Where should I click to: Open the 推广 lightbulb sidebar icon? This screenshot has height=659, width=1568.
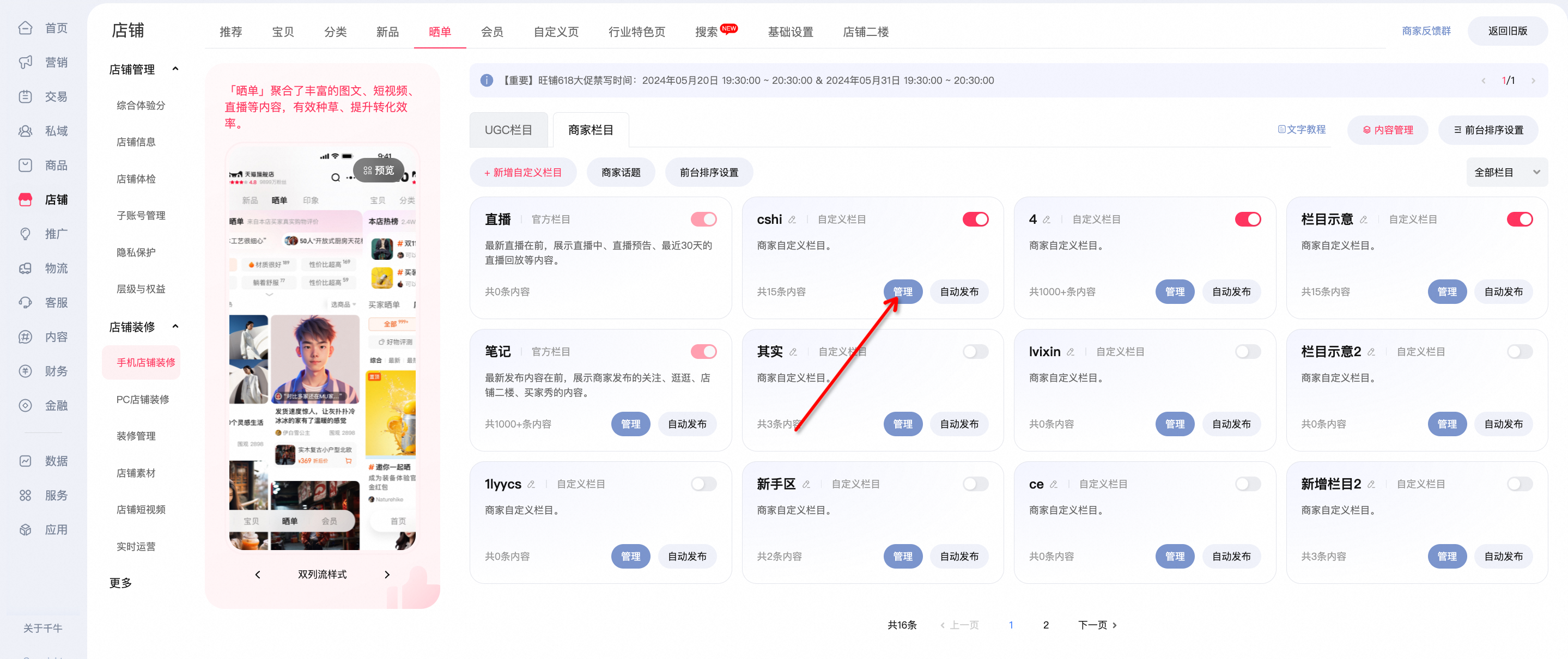tap(25, 234)
